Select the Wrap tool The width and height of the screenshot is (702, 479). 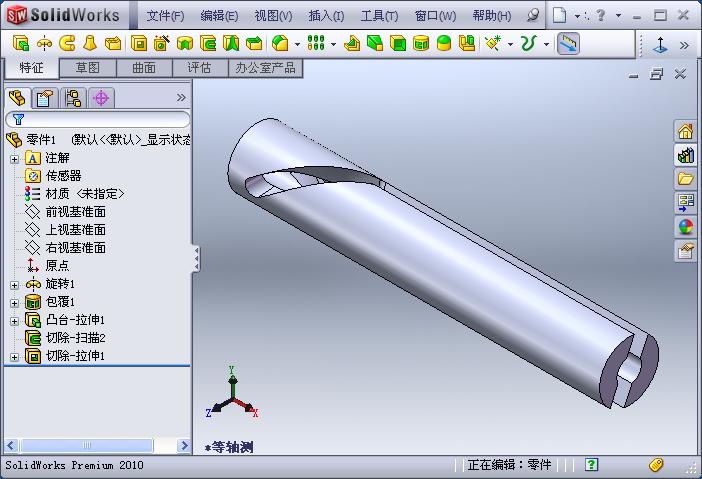tap(421, 43)
